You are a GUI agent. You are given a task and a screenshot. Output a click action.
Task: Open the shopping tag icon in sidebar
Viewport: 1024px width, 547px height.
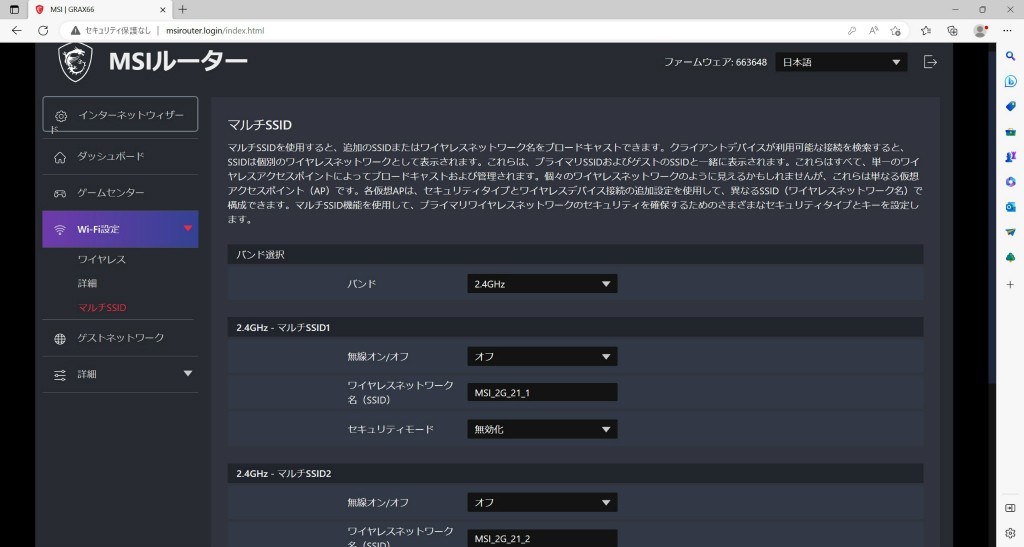tap(1010, 106)
